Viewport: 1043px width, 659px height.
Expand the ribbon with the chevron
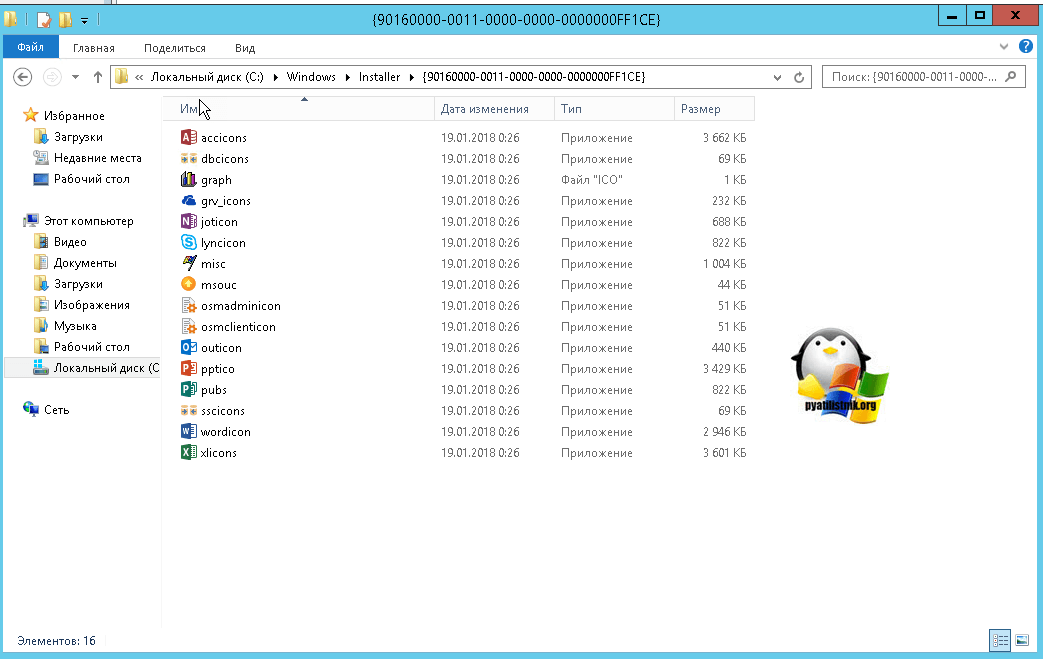tap(1006, 47)
